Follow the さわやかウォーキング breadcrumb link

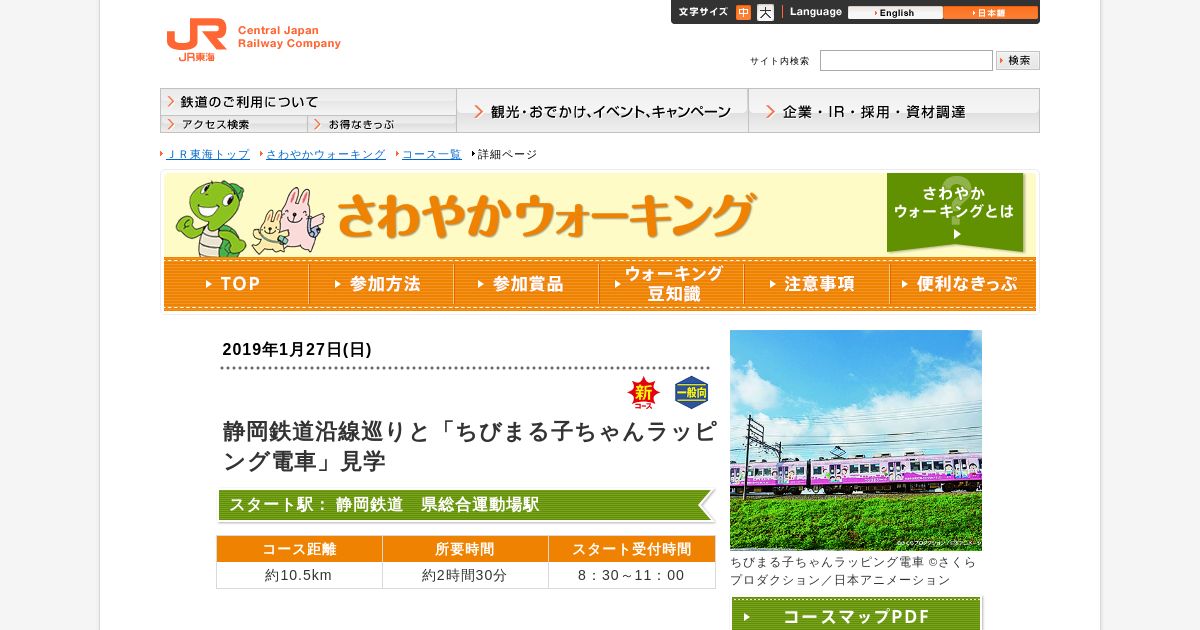pyautogui.click(x=325, y=154)
